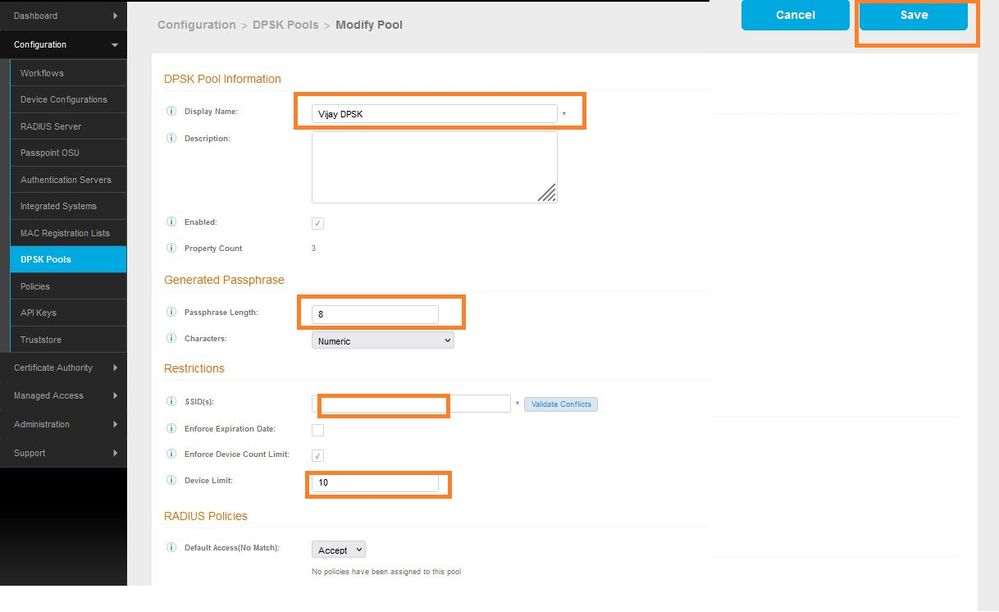Click into the Display Name text field

434,114
